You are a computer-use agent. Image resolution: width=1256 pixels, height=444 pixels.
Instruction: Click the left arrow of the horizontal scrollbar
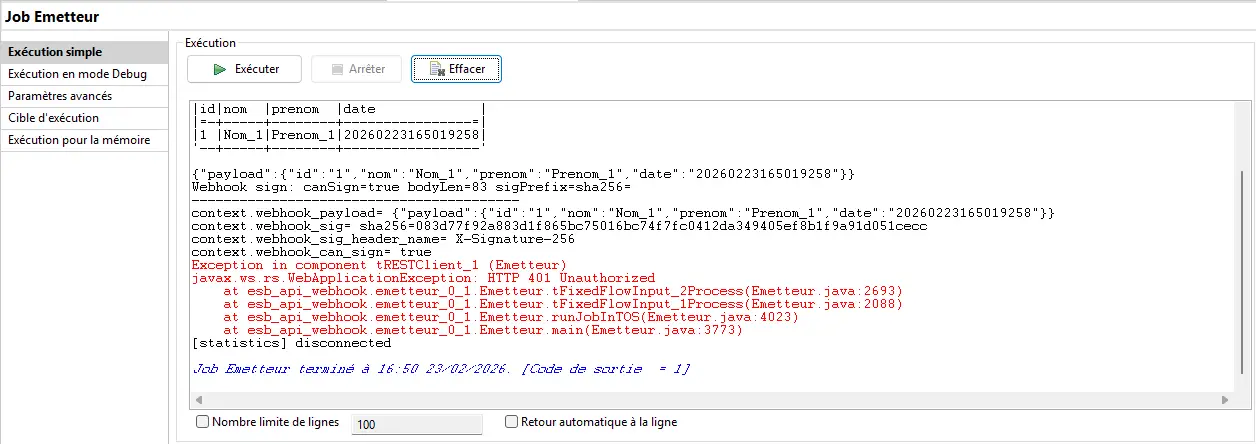coord(197,401)
